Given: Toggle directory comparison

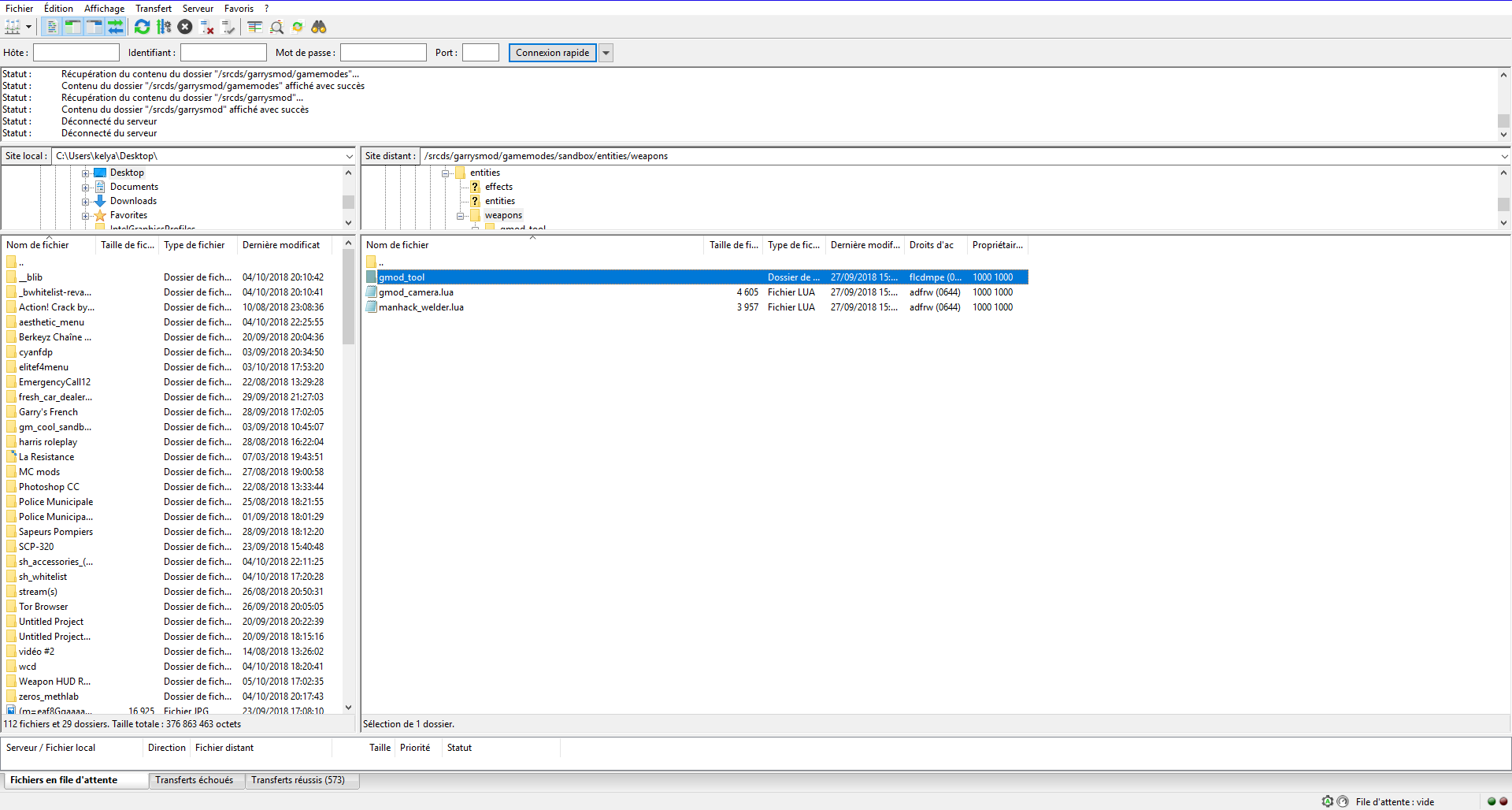Looking at the screenshot, I should point(276,27).
